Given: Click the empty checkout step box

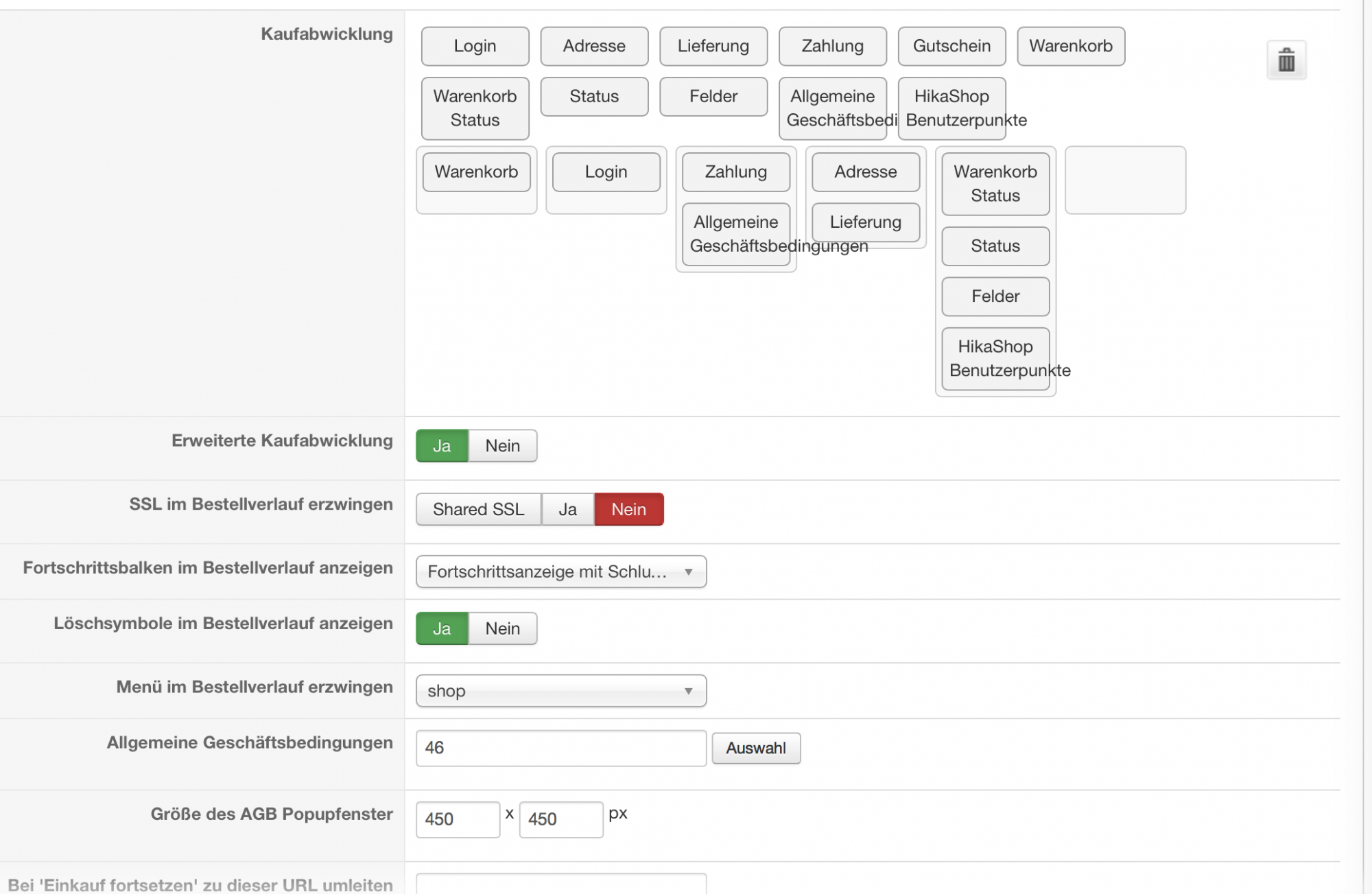Looking at the screenshot, I should [x=1125, y=180].
